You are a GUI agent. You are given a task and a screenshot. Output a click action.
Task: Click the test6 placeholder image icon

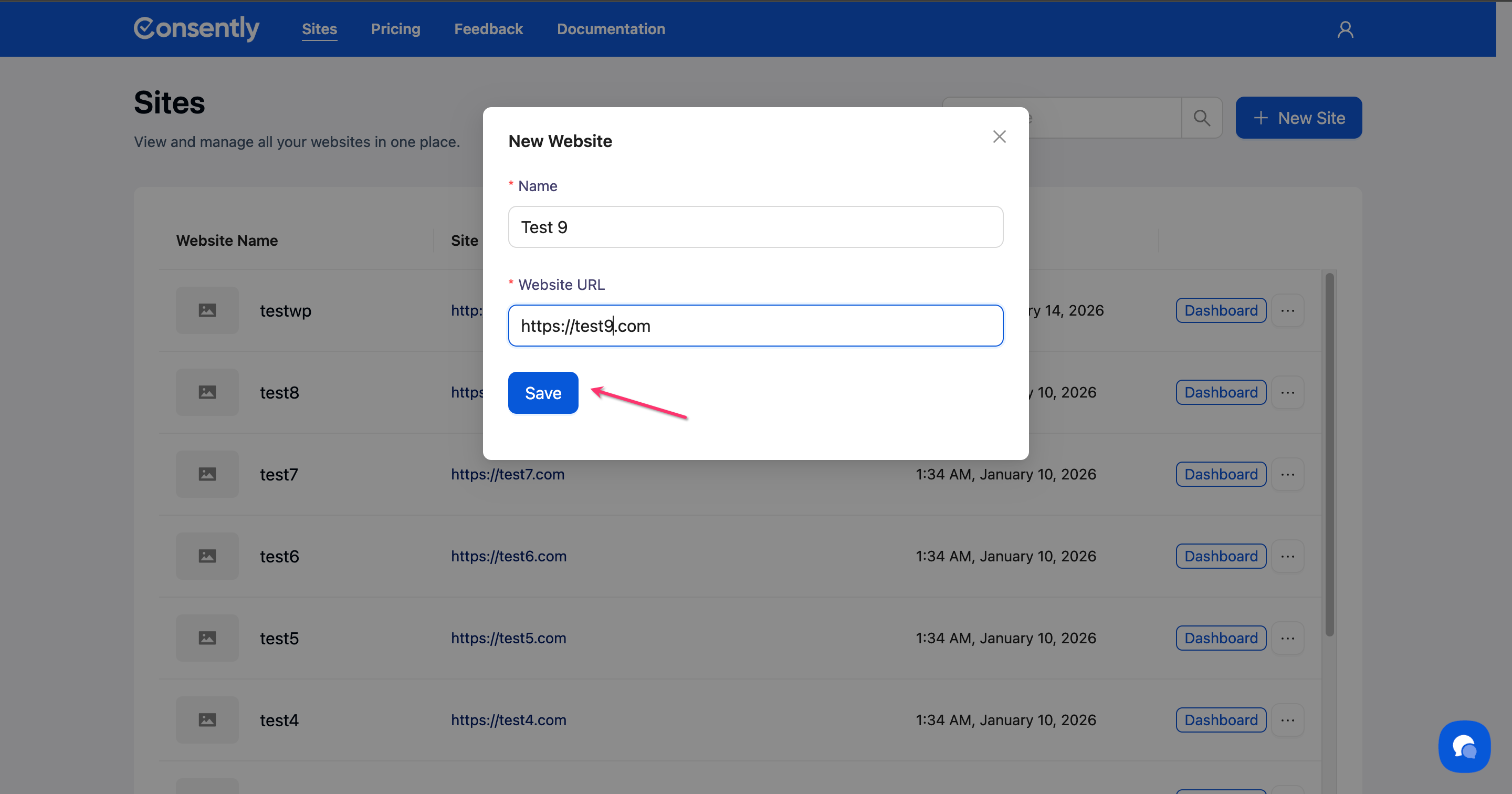point(207,556)
